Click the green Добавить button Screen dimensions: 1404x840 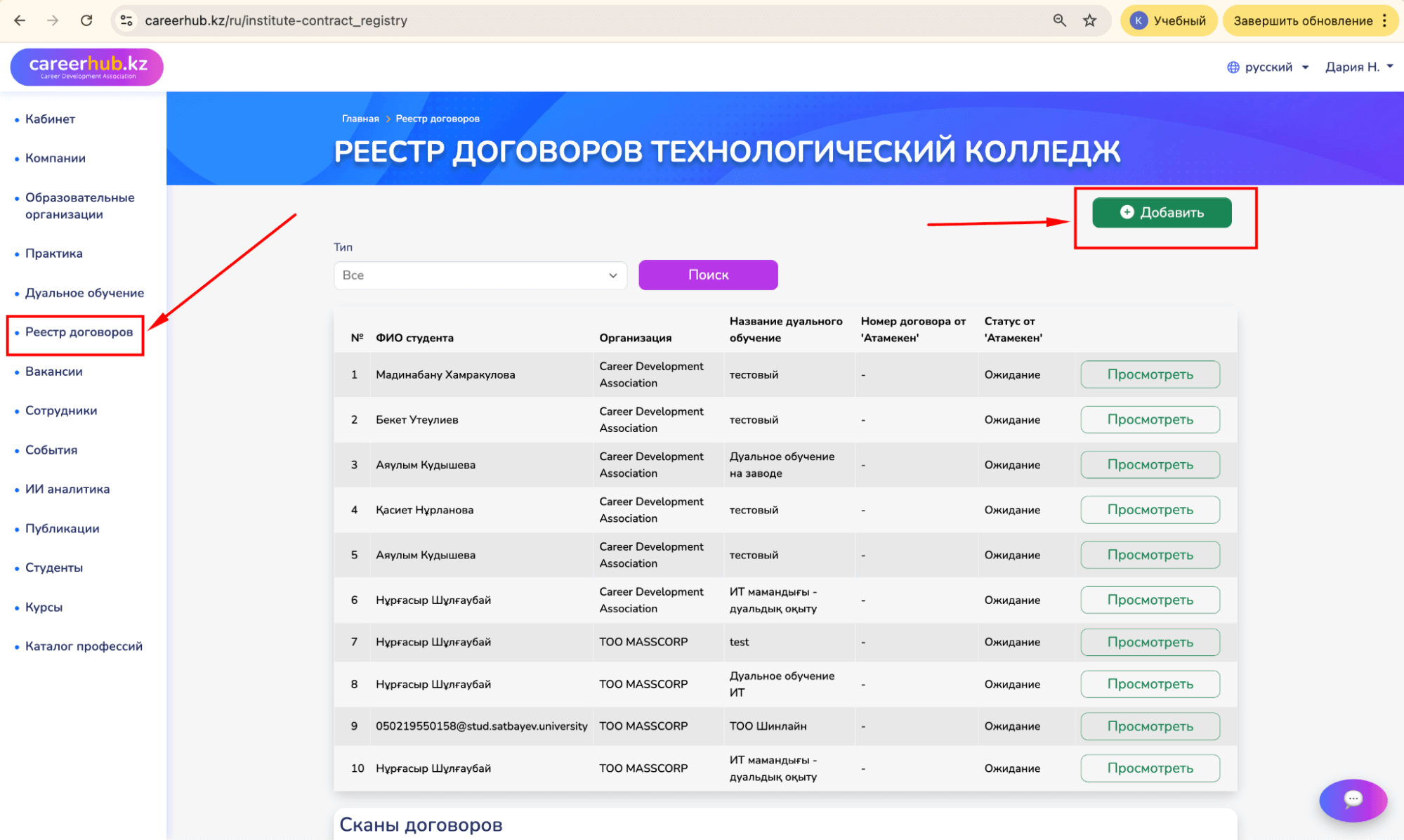[1161, 212]
